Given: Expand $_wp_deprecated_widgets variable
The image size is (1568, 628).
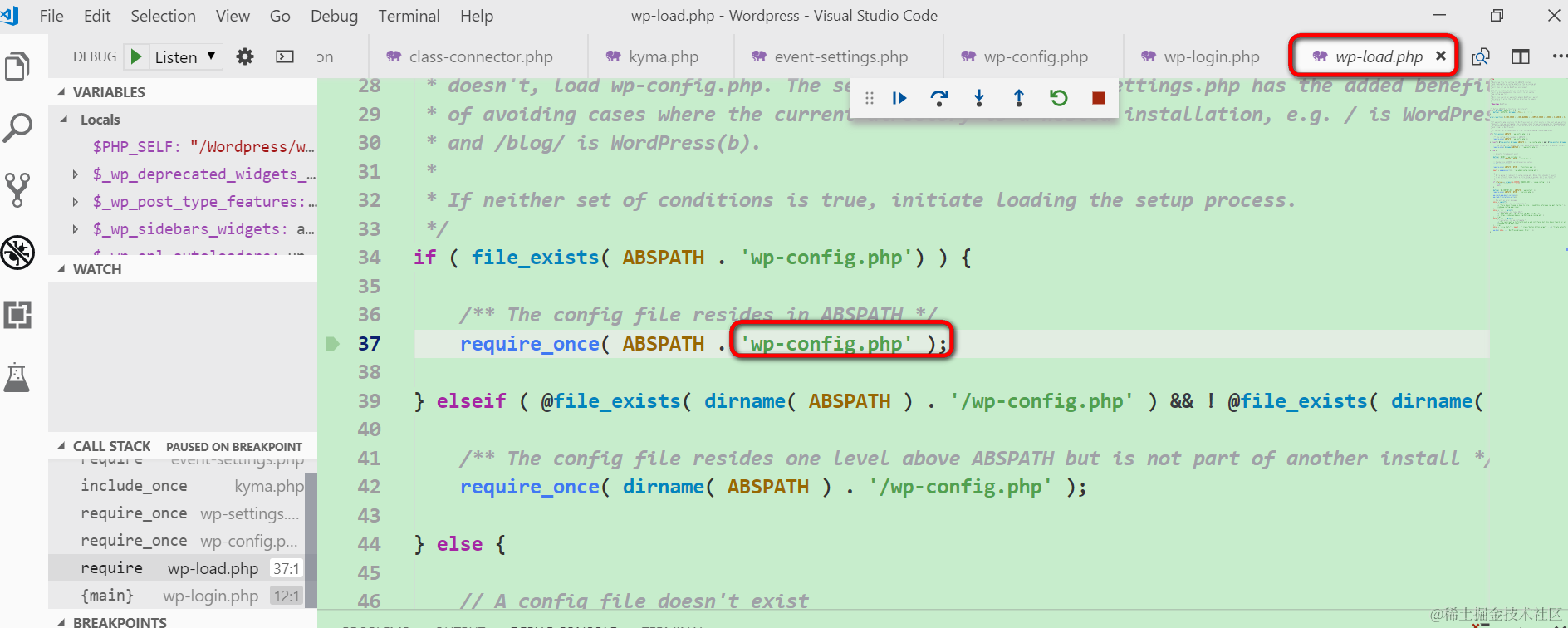Looking at the screenshot, I should click(76, 174).
